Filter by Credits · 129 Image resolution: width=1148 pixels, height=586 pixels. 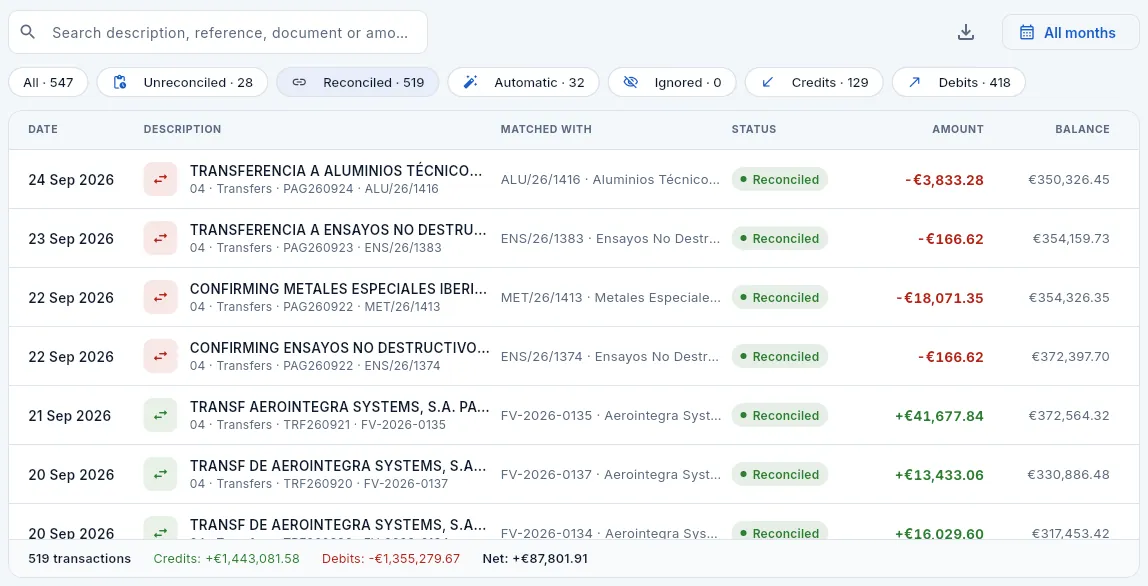[x=814, y=82]
